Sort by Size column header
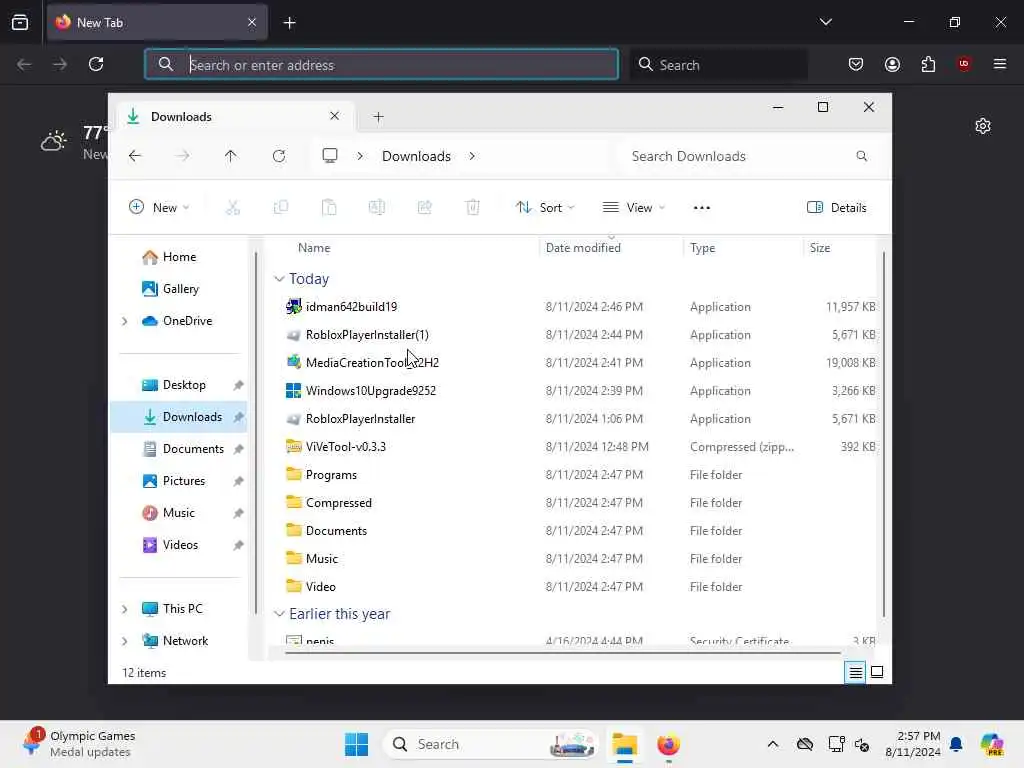Image resolution: width=1024 pixels, height=768 pixels. [820, 248]
